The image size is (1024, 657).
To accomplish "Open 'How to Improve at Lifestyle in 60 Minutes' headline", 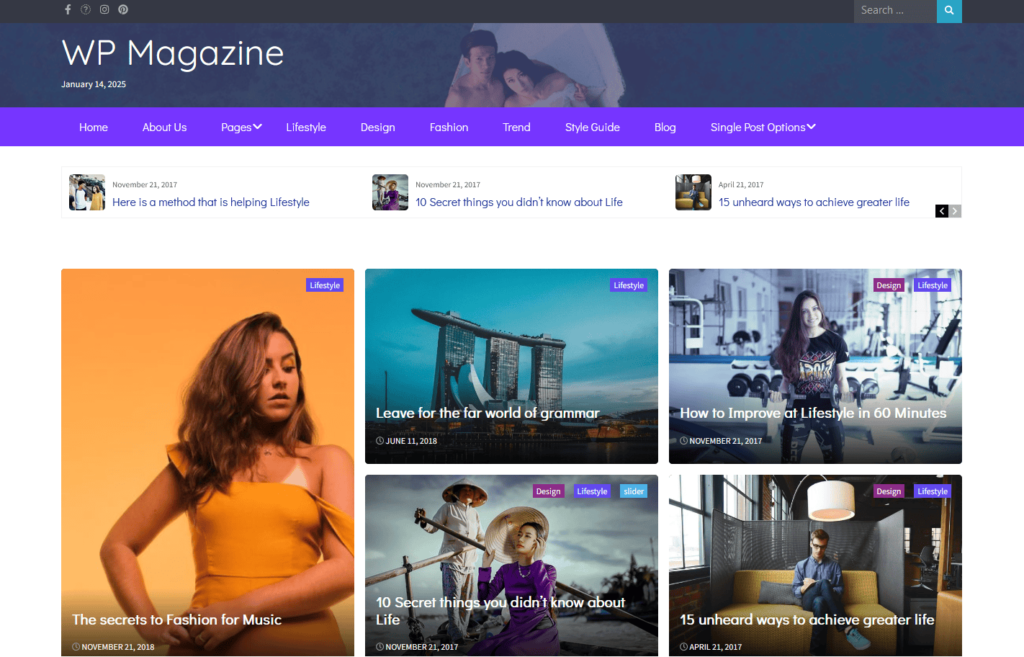I will [813, 413].
